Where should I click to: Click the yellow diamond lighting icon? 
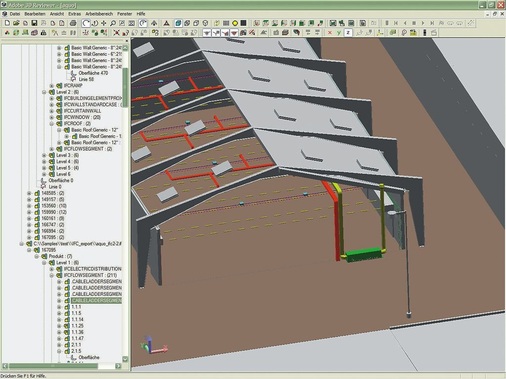pos(235,23)
